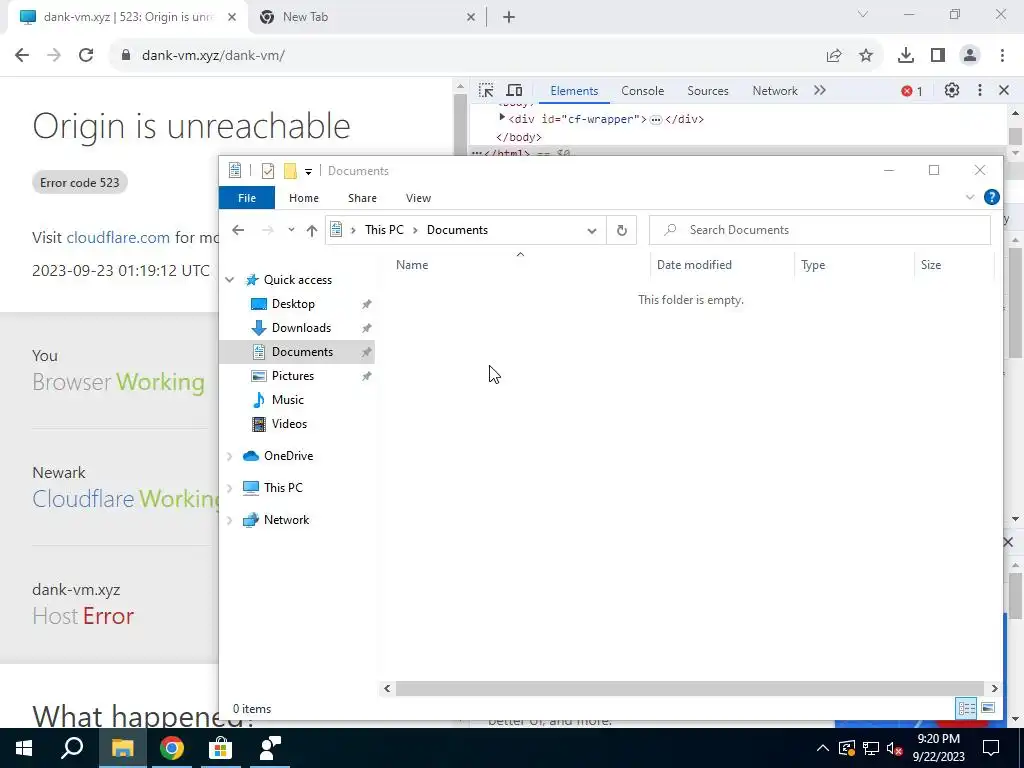Show more DevTools tabs chevron
The image size is (1024, 768).
820,91
